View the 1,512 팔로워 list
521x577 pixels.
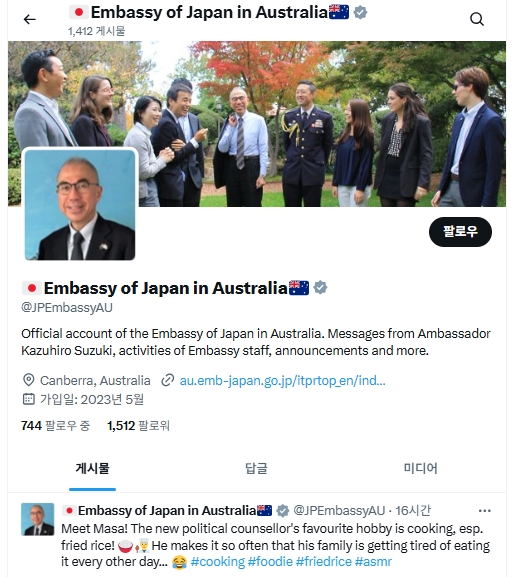138,426
